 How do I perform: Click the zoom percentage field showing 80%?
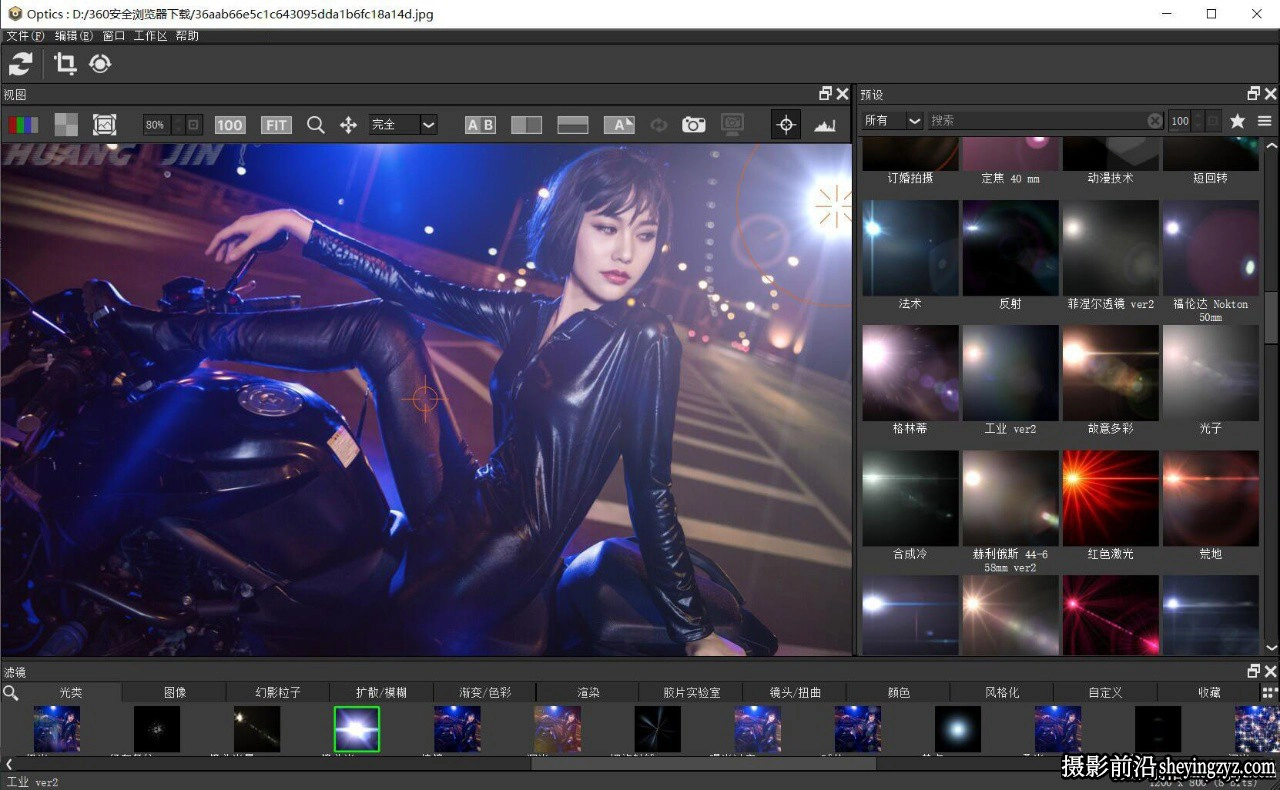[x=156, y=125]
